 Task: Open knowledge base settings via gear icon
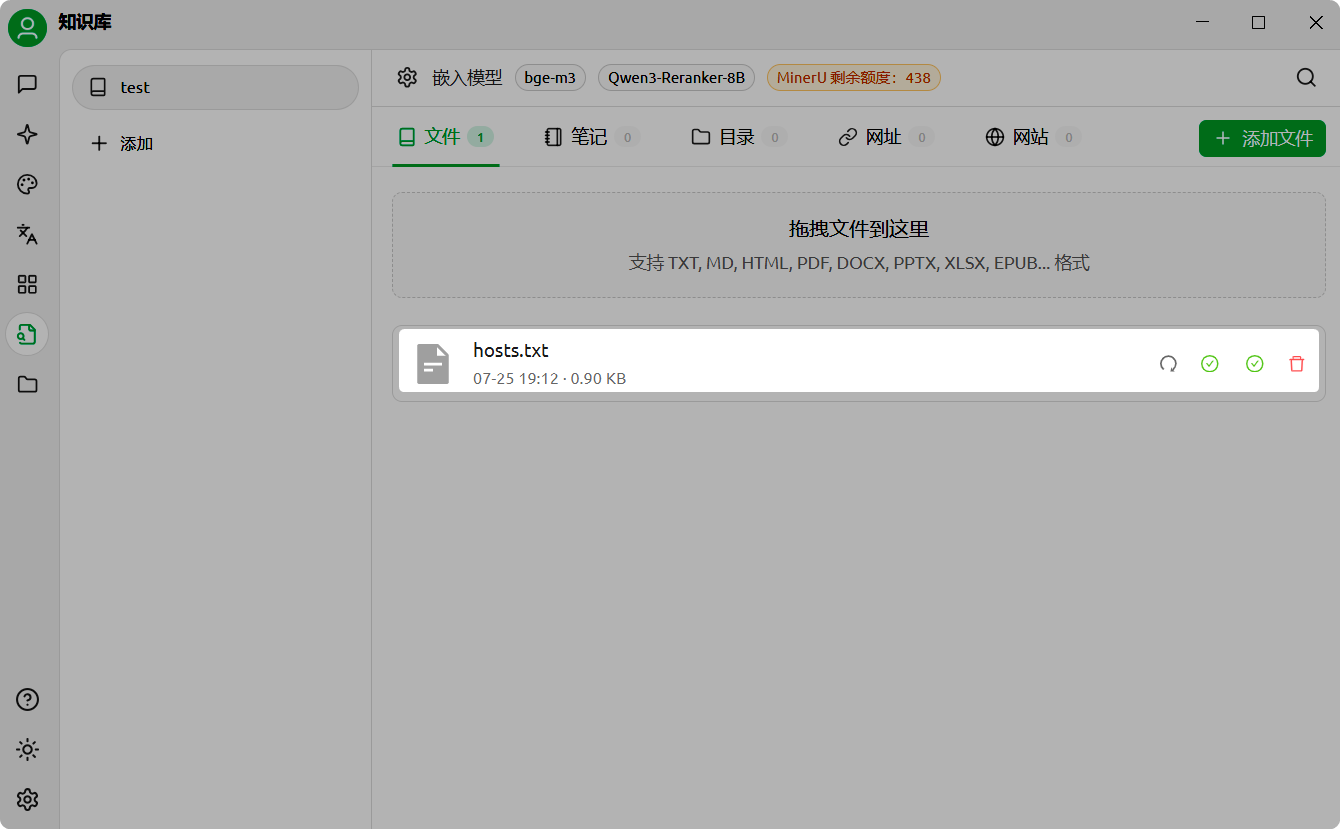pyautogui.click(x=407, y=77)
